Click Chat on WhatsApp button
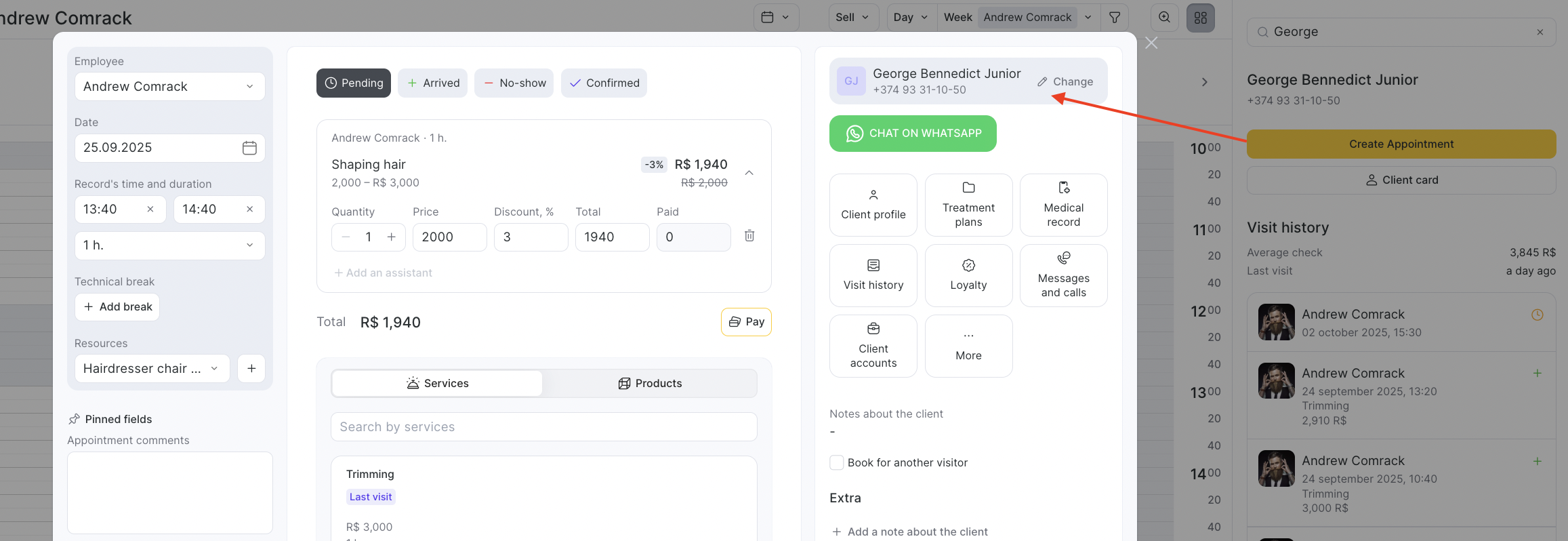This screenshot has height=541, width=1568. pos(913,134)
